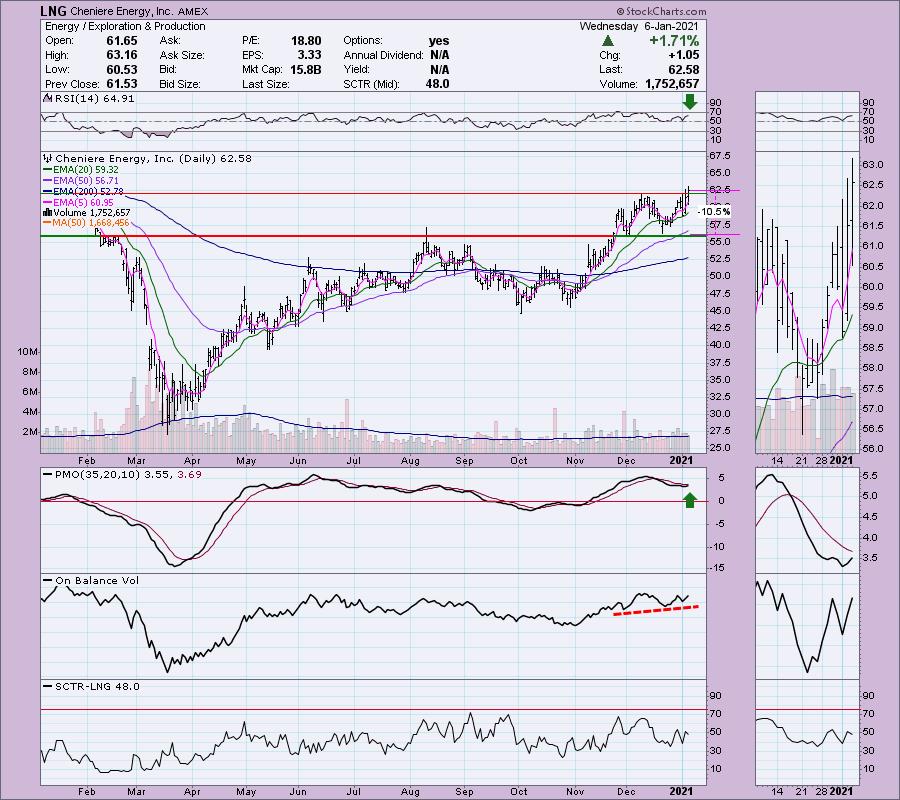Click the Mkt Cap value 15.8B

[305, 69]
